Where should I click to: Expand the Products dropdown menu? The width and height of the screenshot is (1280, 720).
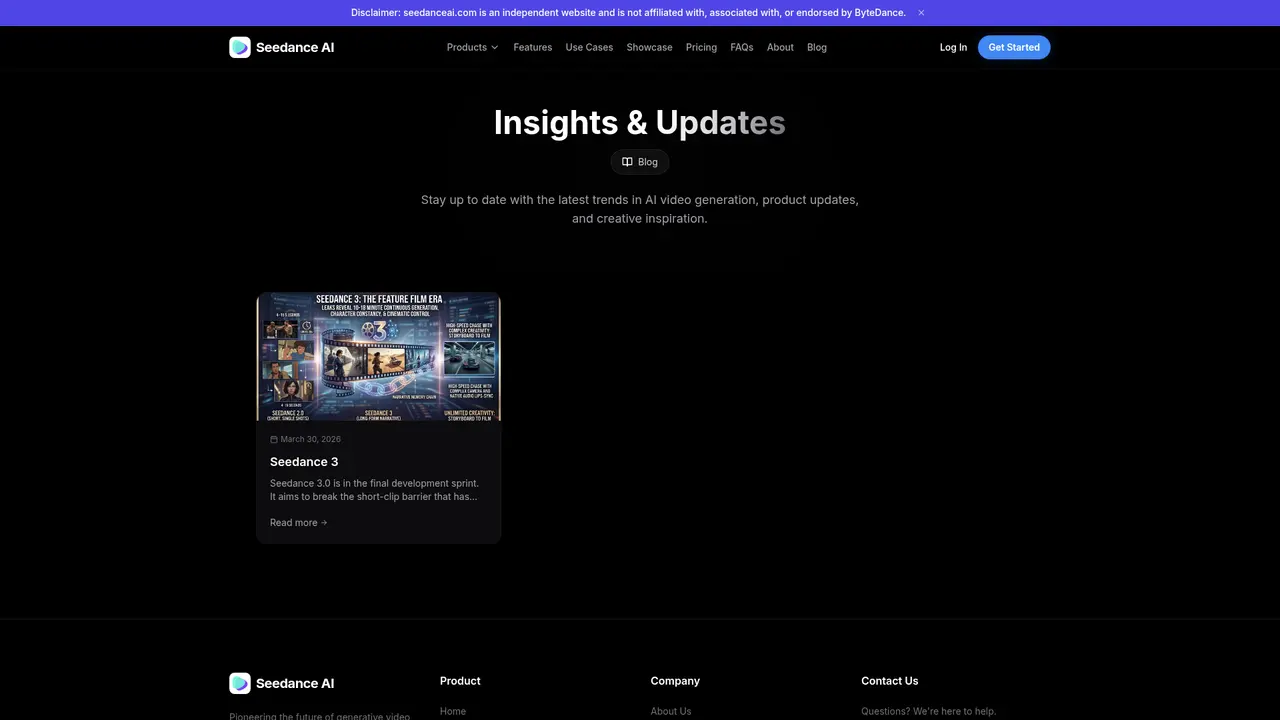click(x=472, y=47)
